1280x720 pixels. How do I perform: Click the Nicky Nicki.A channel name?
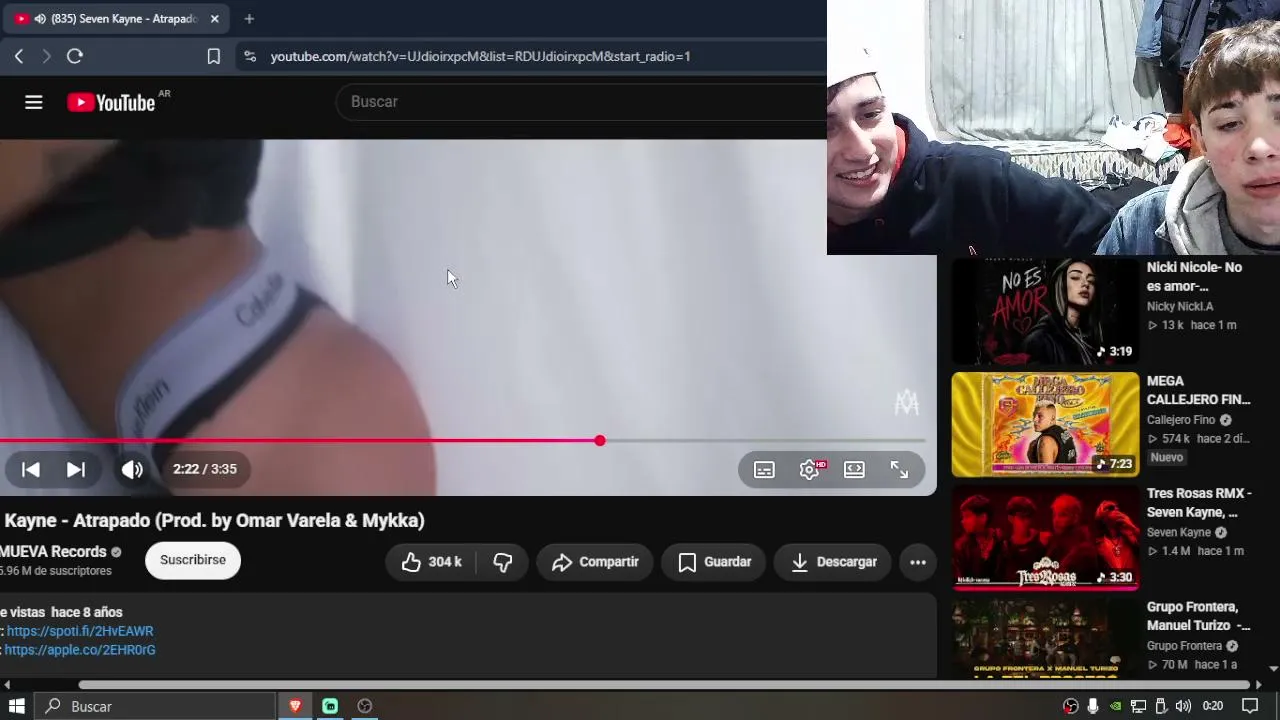(x=1180, y=307)
